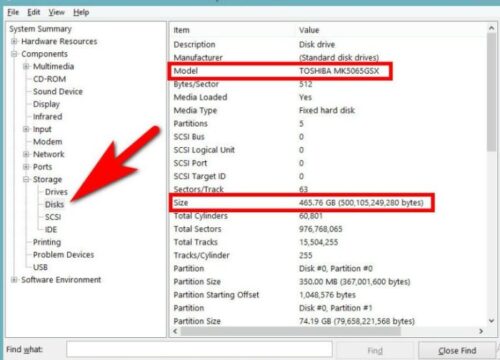Expand the Software Environment node
The image size is (500, 360).
coord(14,280)
